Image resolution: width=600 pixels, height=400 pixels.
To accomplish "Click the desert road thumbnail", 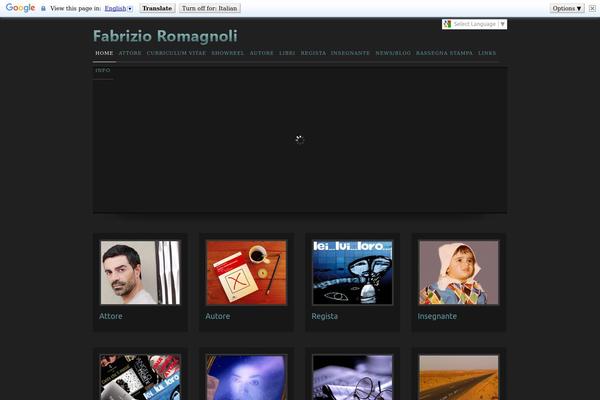I will (459, 377).
